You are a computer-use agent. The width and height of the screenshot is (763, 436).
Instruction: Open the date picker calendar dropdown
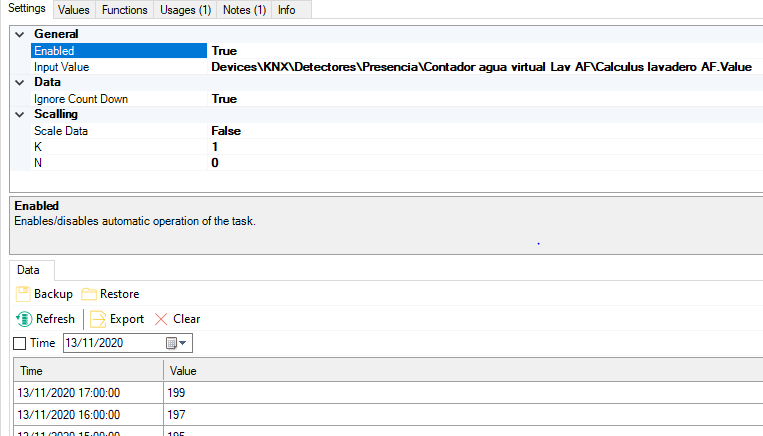tap(176, 344)
